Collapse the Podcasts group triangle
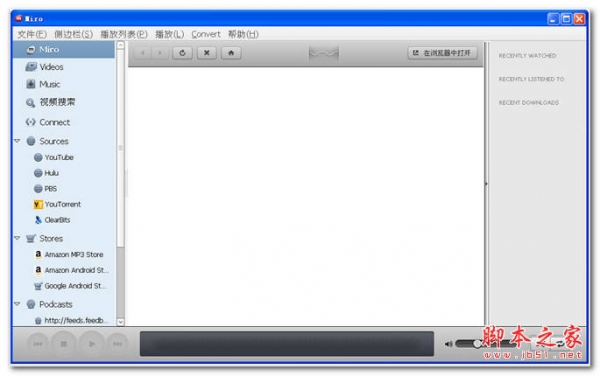This screenshot has width=600, height=376. (17, 304)
